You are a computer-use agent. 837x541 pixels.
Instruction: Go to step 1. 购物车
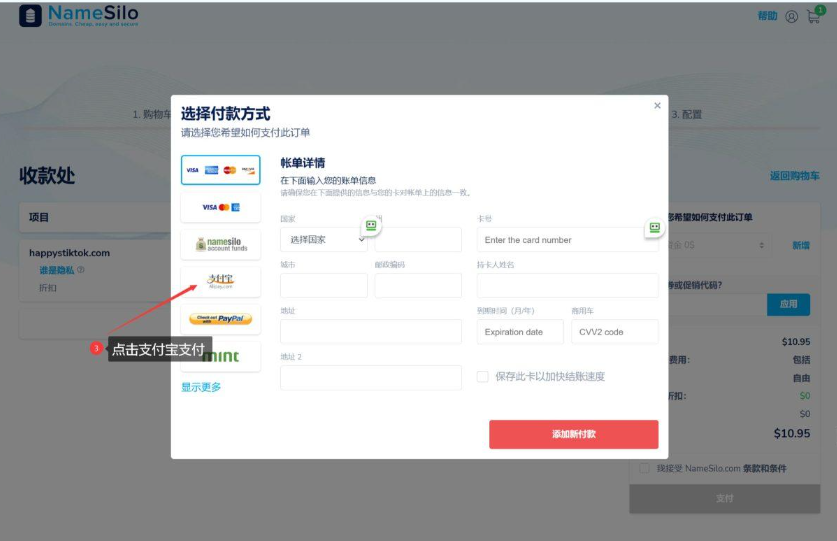pyautogui.click(x=152, y=114)
